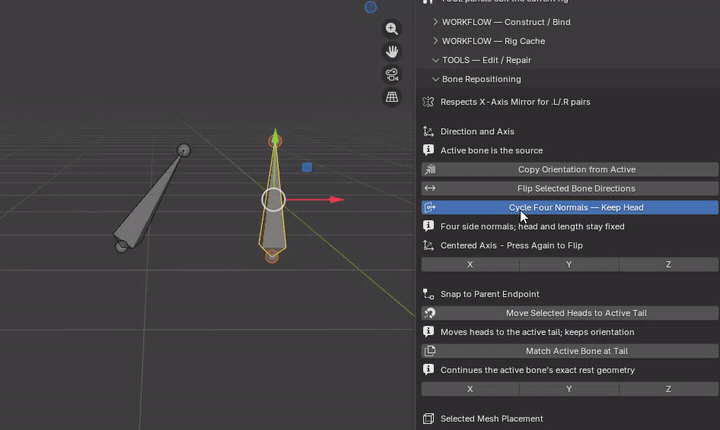Click Copy Orientation from Active button
The image size is (720, 430).
[x=570, y=170]
